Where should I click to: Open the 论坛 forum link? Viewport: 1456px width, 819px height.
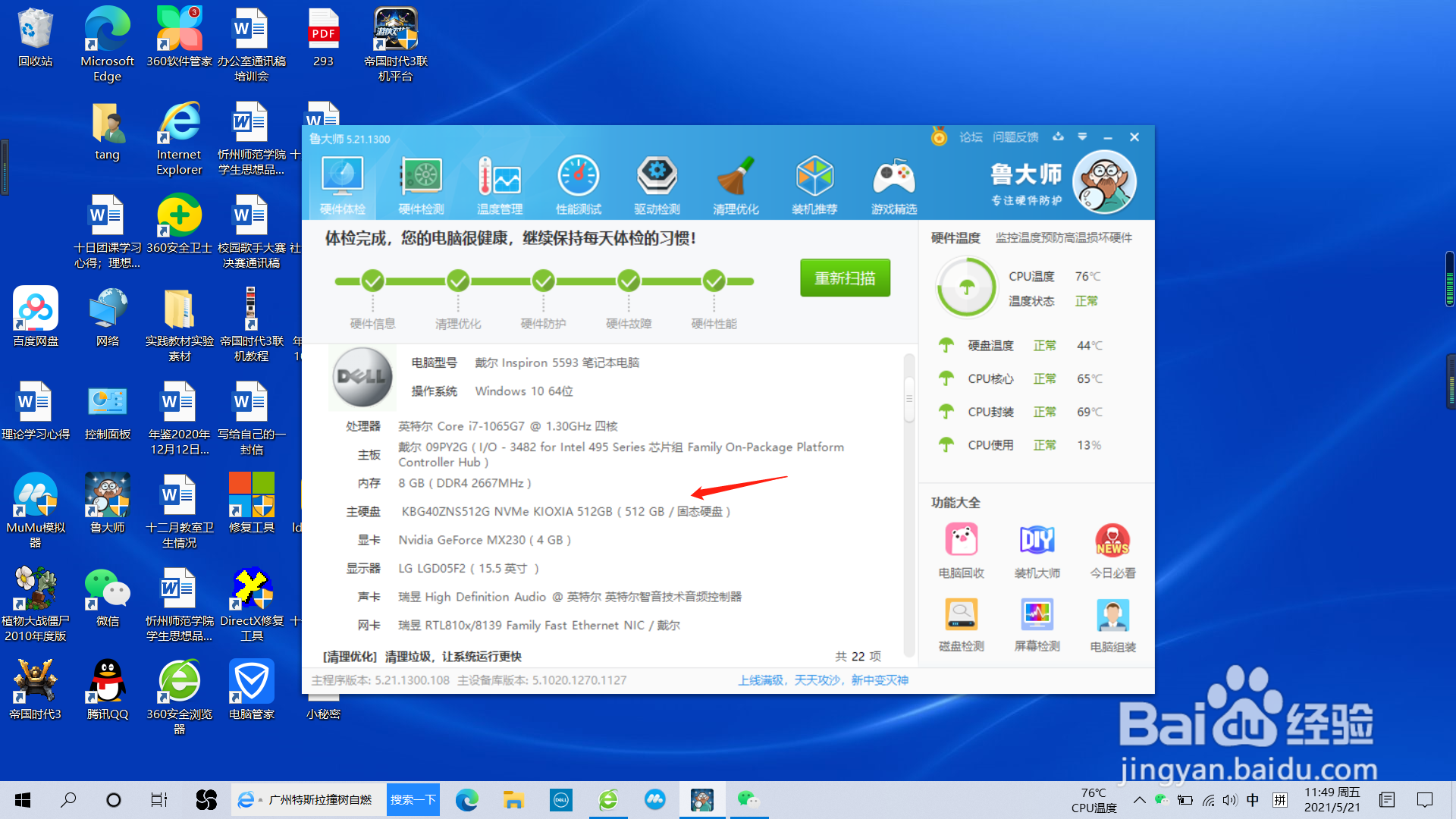pyautogui.click(x=971, y=137)
